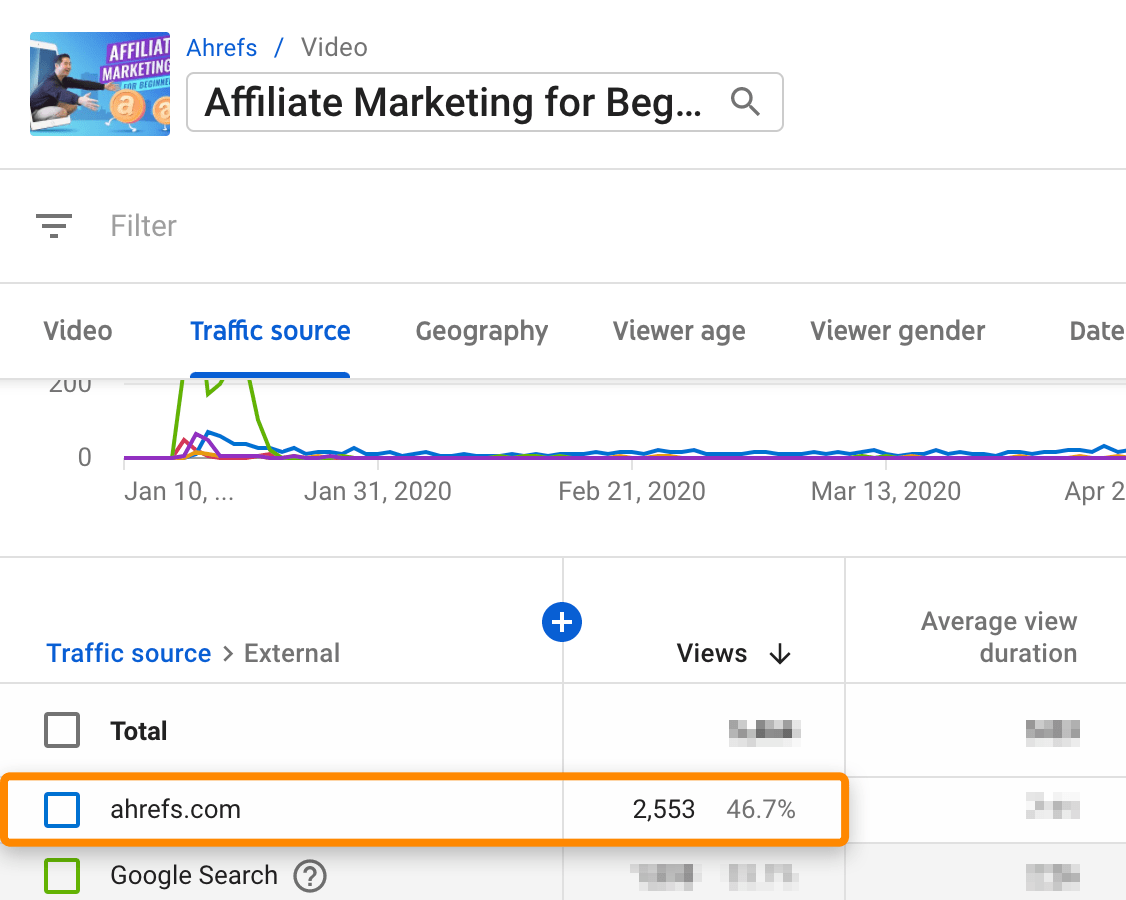Sort by Views using the arrow icon
1126x900 pixels.
click(779, 653)
